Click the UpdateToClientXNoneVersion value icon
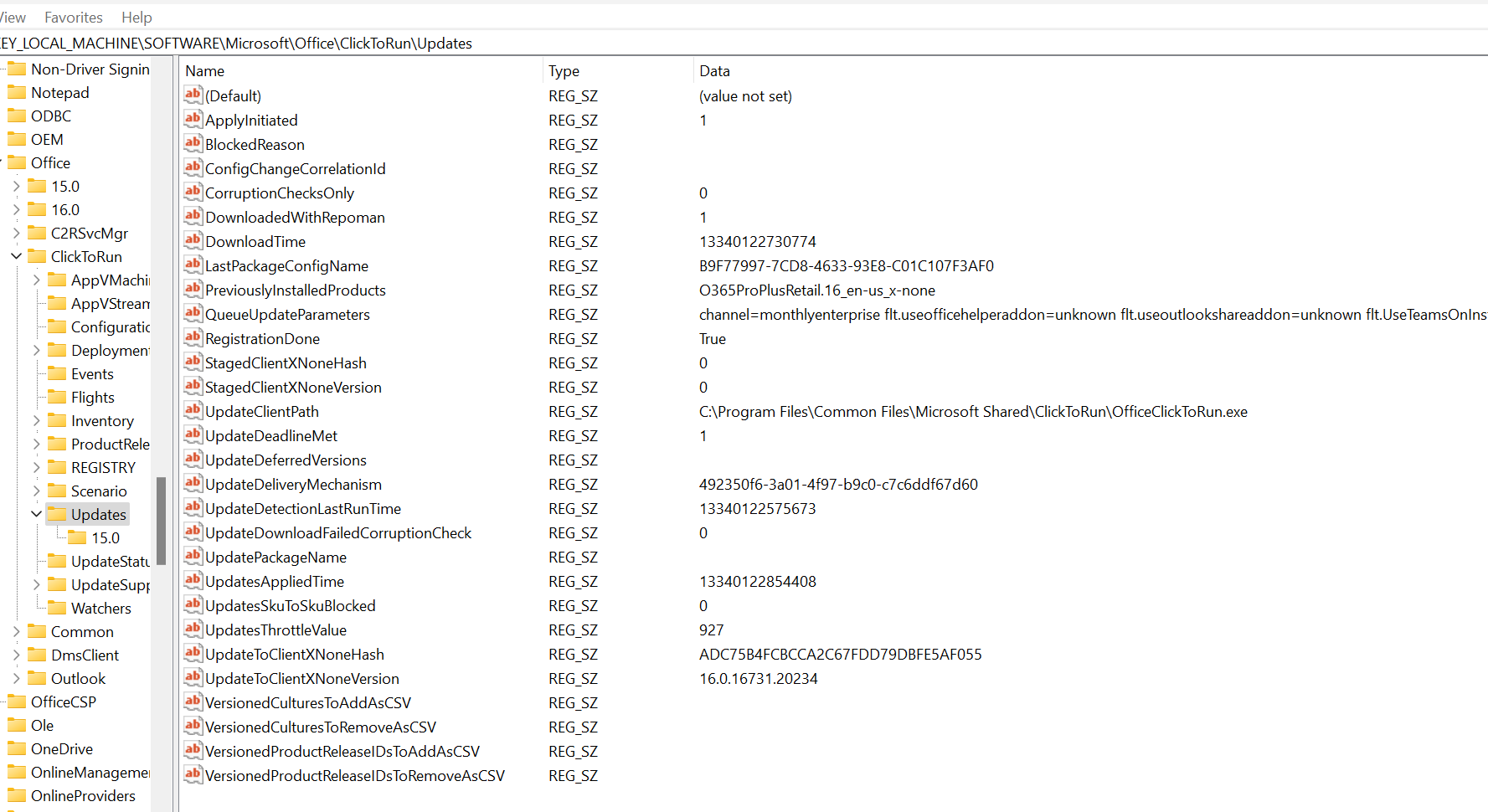 click(x=193, y=677)
